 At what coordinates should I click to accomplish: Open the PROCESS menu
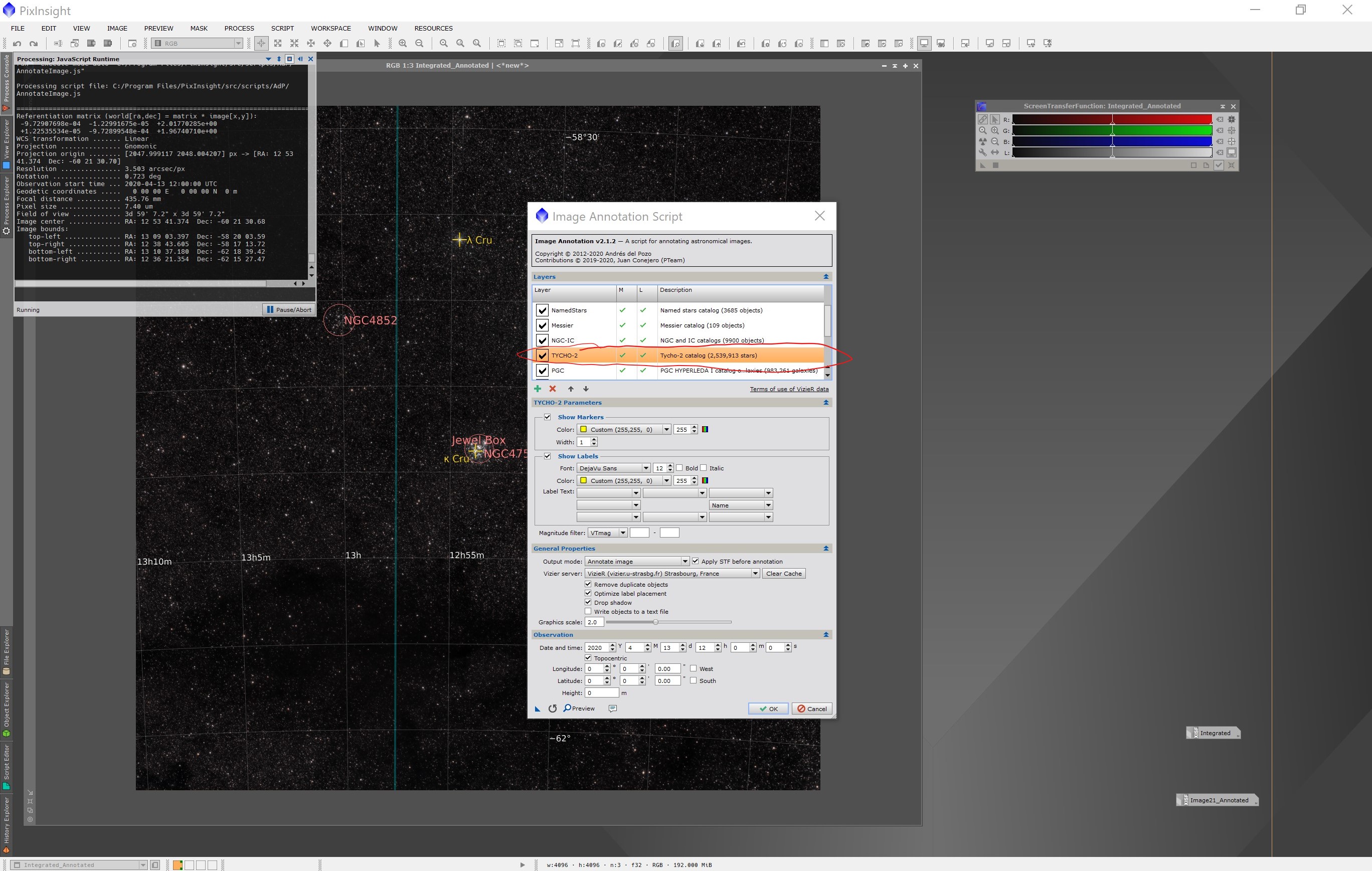pos(239,28)
